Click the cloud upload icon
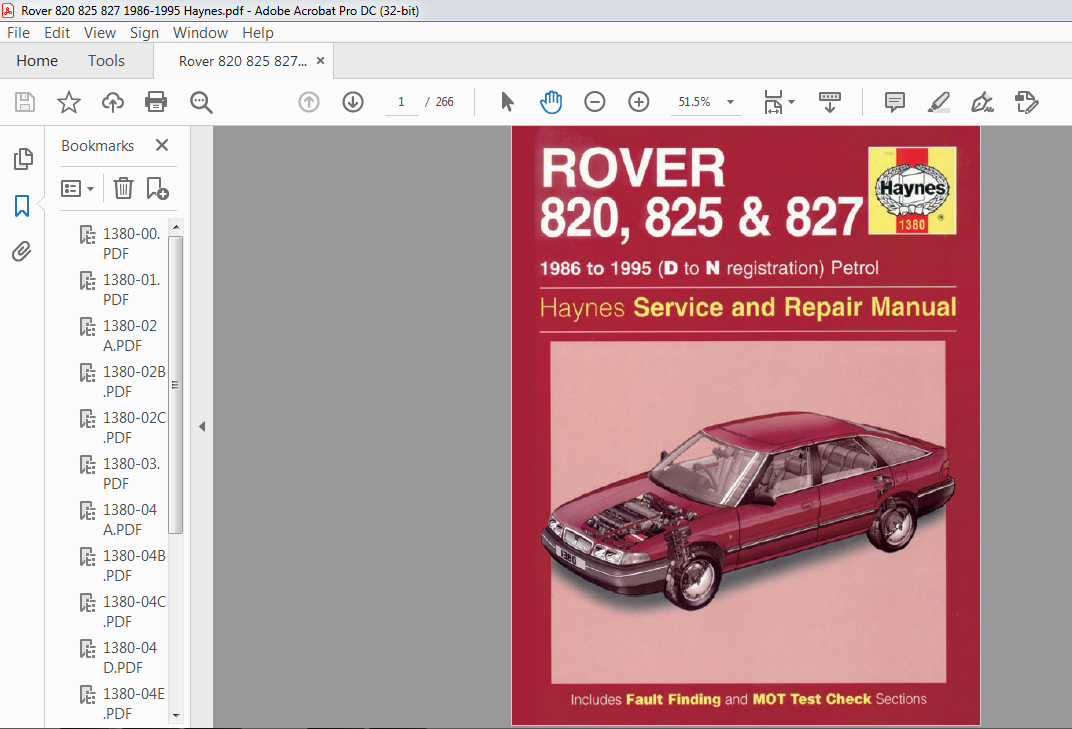Image resolution: width=1072 pixels, height=729 pixels. [x=113, y=103]
